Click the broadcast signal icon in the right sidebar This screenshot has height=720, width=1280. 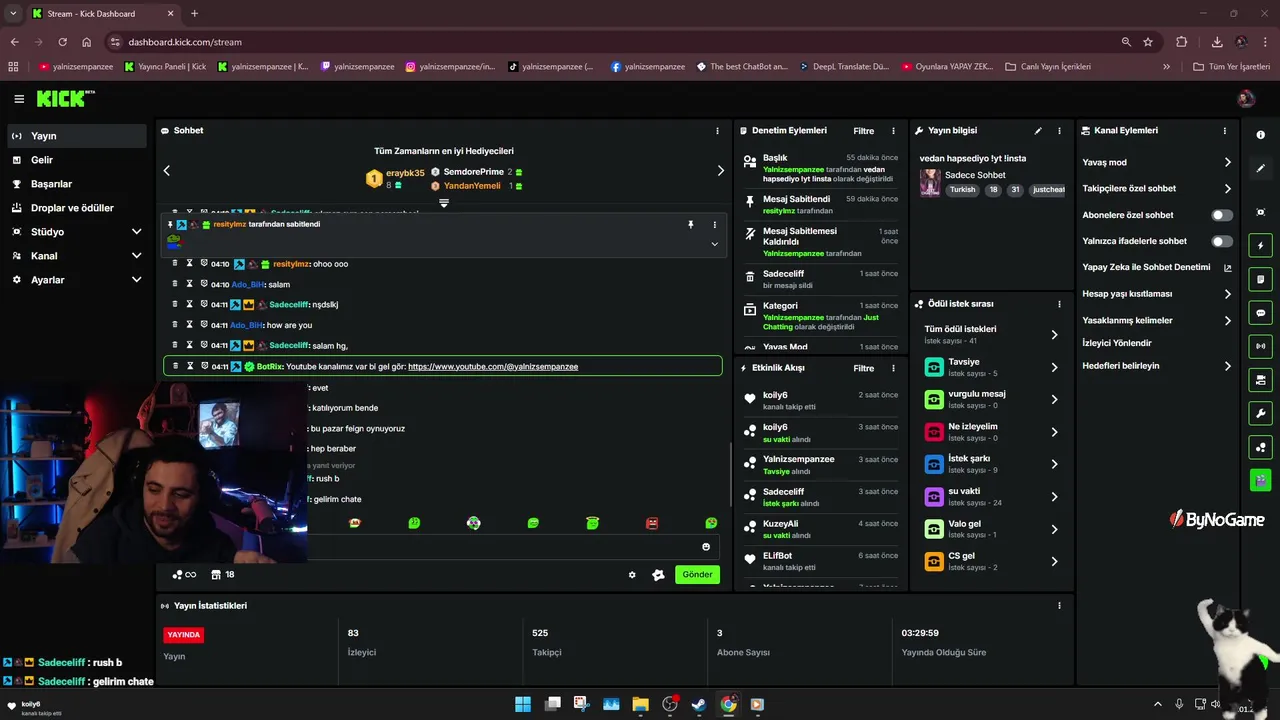coord(1260,346)
